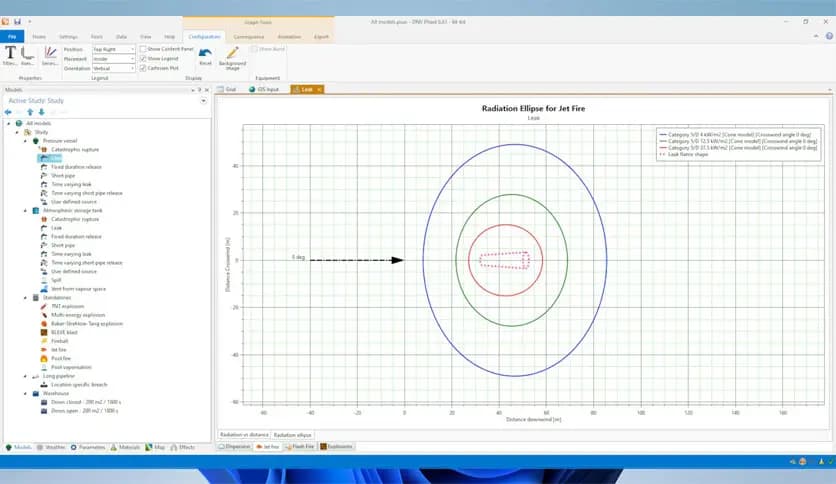Switch to the Map bottom tab

pos(155,447)
